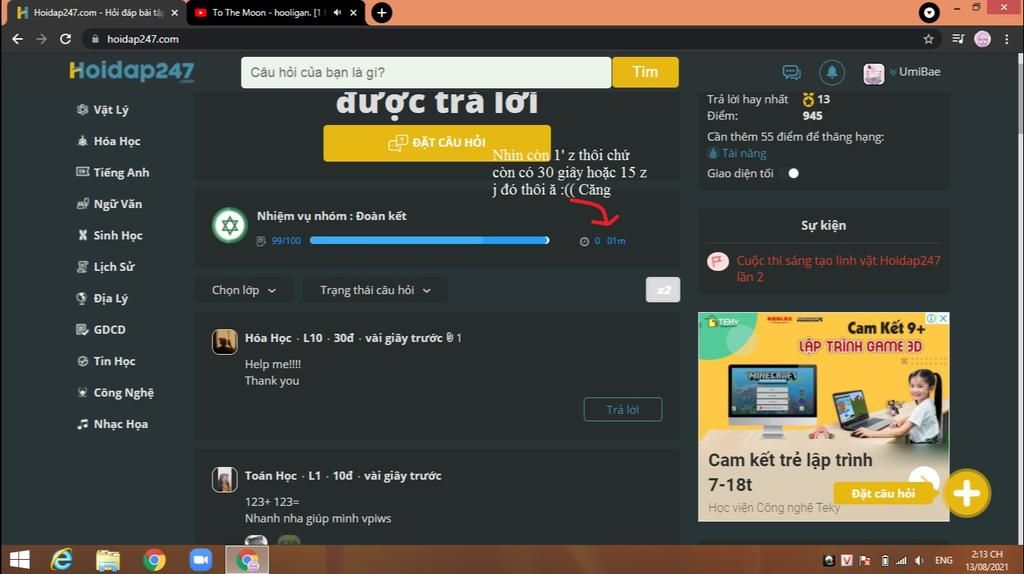Viewport: 1024px width, 574px height.
Task: Open the Chrome menu
Action: 1006,39
